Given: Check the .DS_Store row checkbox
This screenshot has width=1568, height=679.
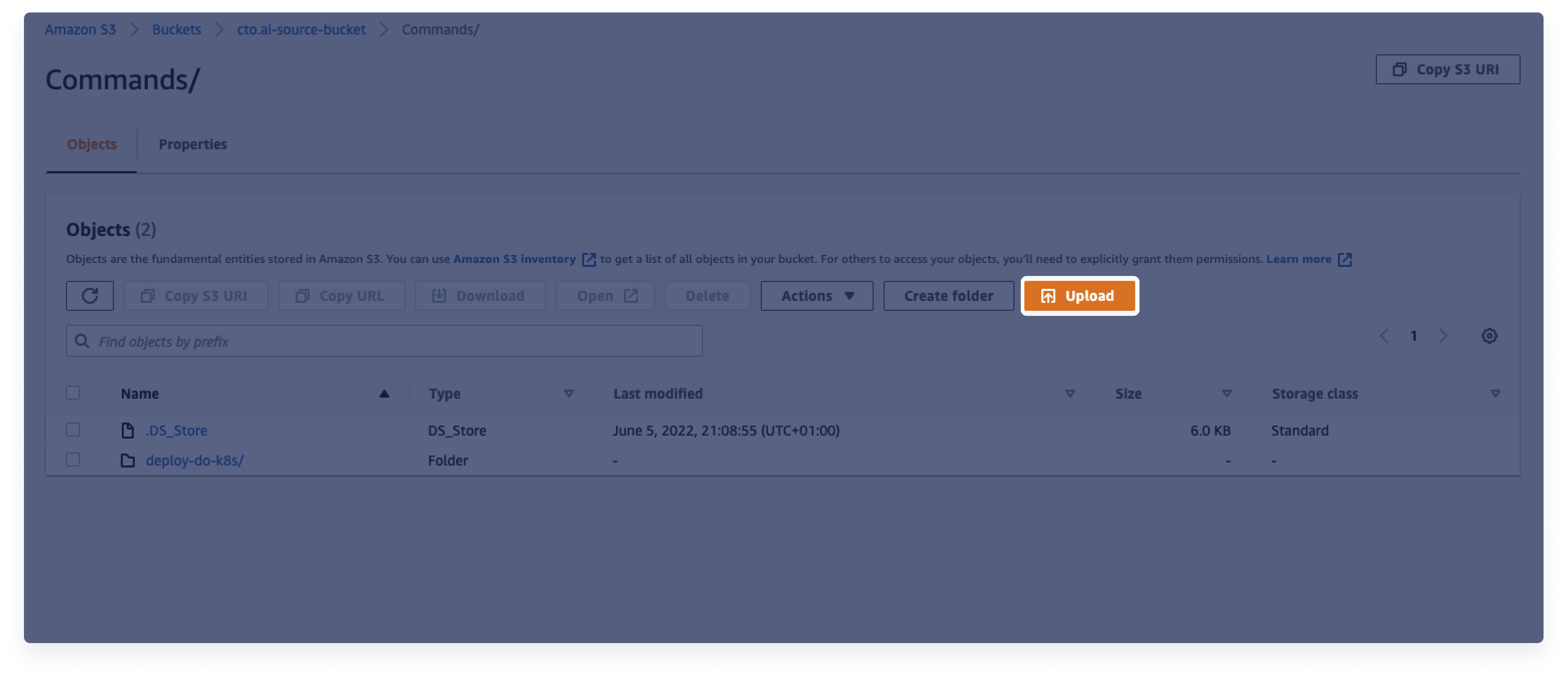Looking at the screenshot, I should 73,430.
